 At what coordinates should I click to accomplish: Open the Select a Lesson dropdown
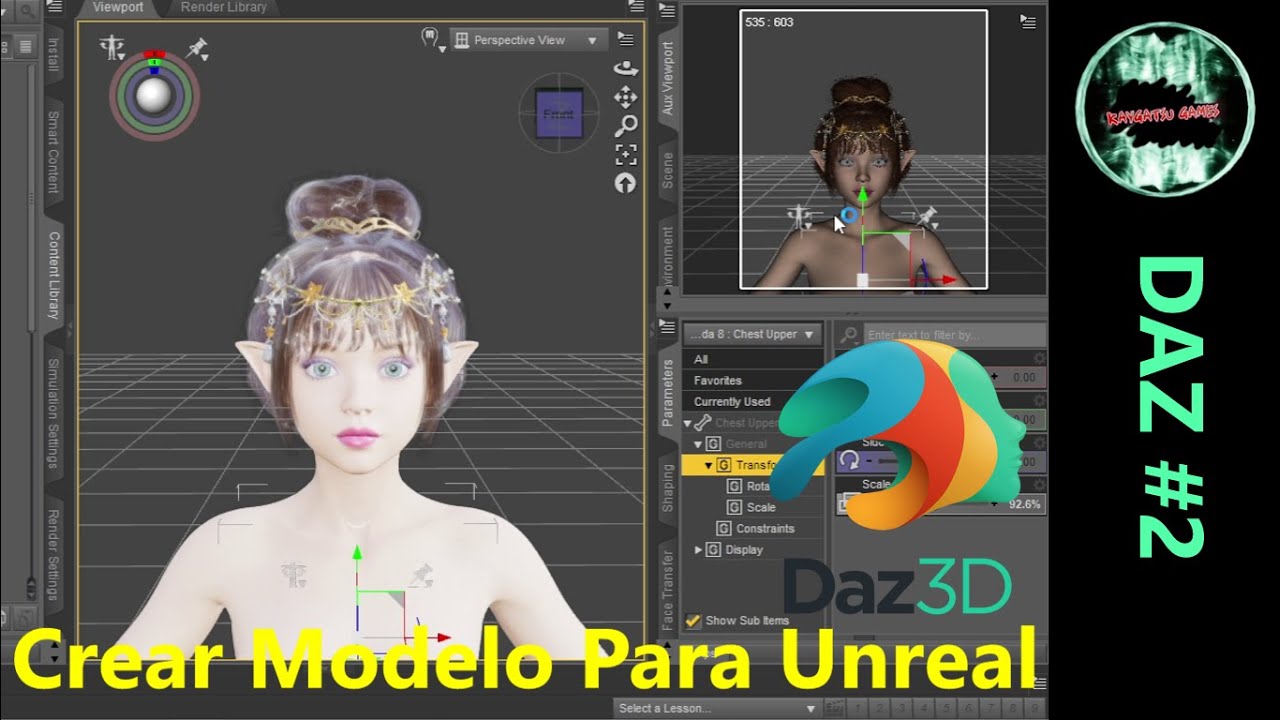click(718, 708)
